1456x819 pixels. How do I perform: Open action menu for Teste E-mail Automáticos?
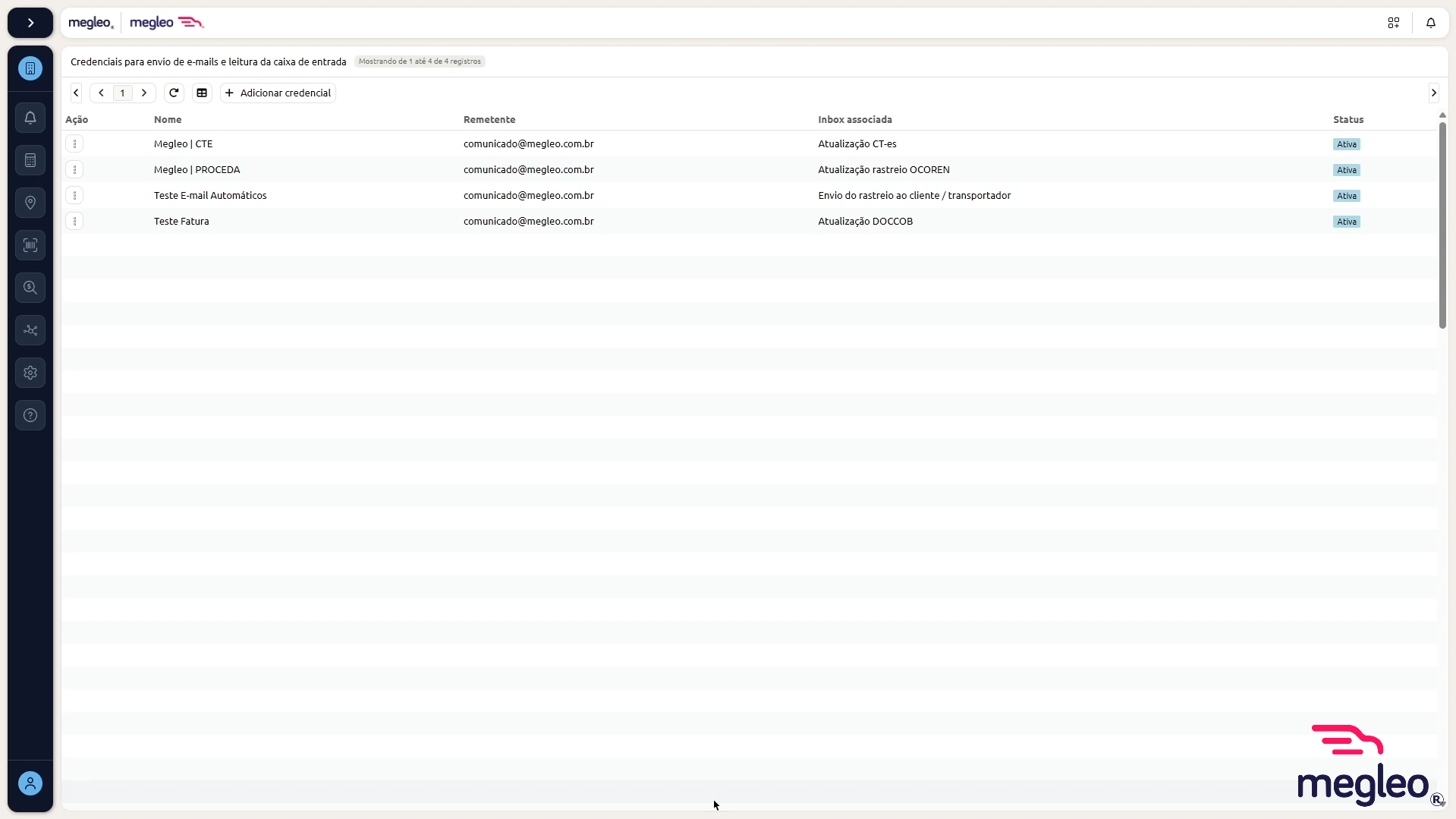[x=74, y=195]
